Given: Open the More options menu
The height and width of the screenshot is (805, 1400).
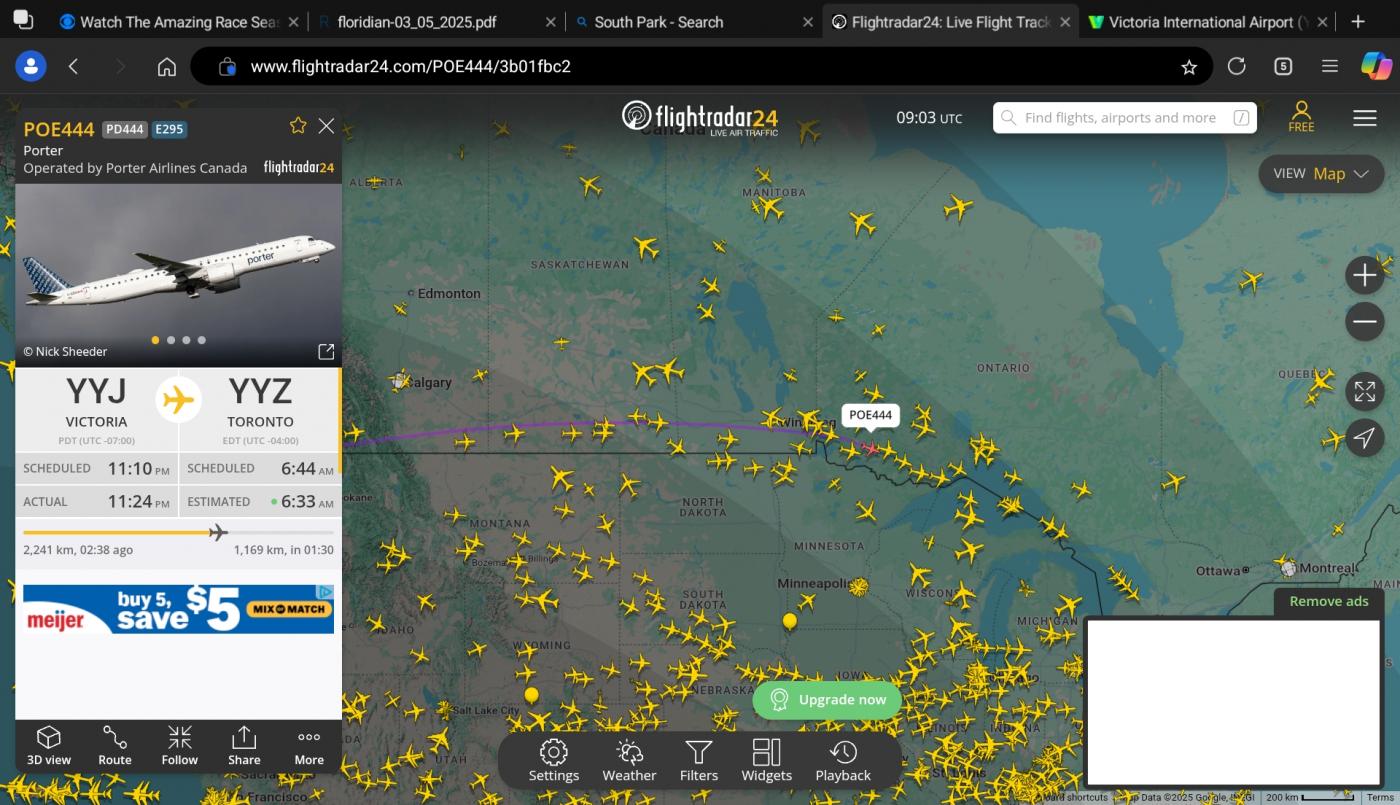Looking at the screenshot, I should pyautogui.click(x=309, y=746).
